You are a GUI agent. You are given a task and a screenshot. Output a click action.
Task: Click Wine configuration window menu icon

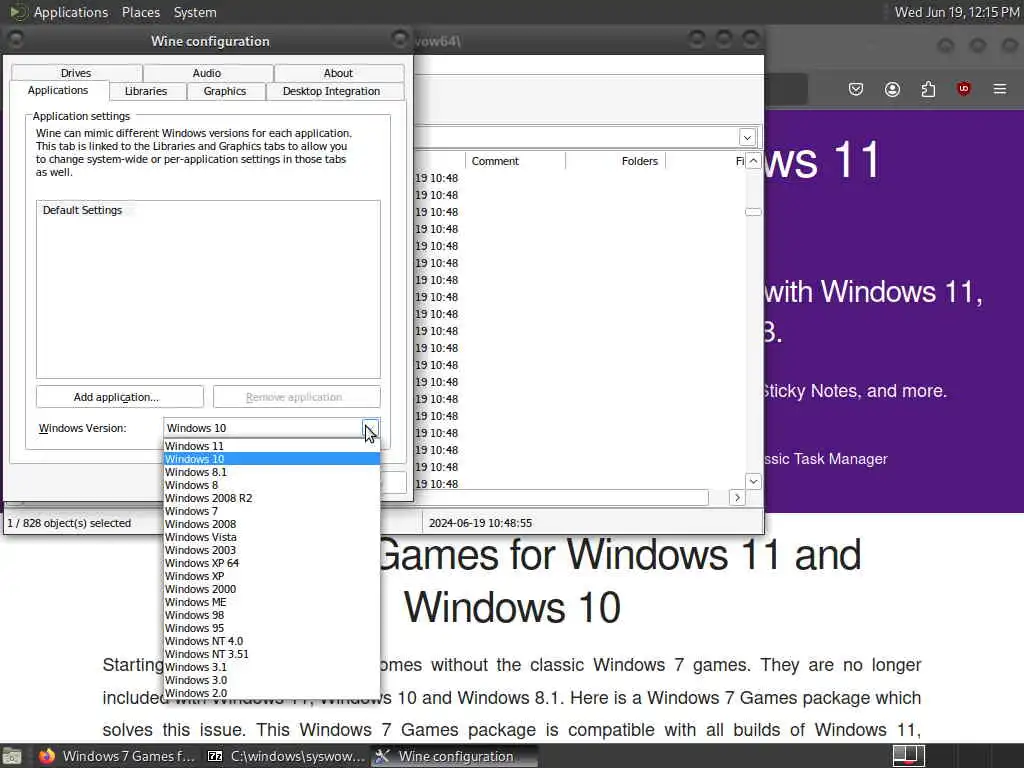coord(16,40)
